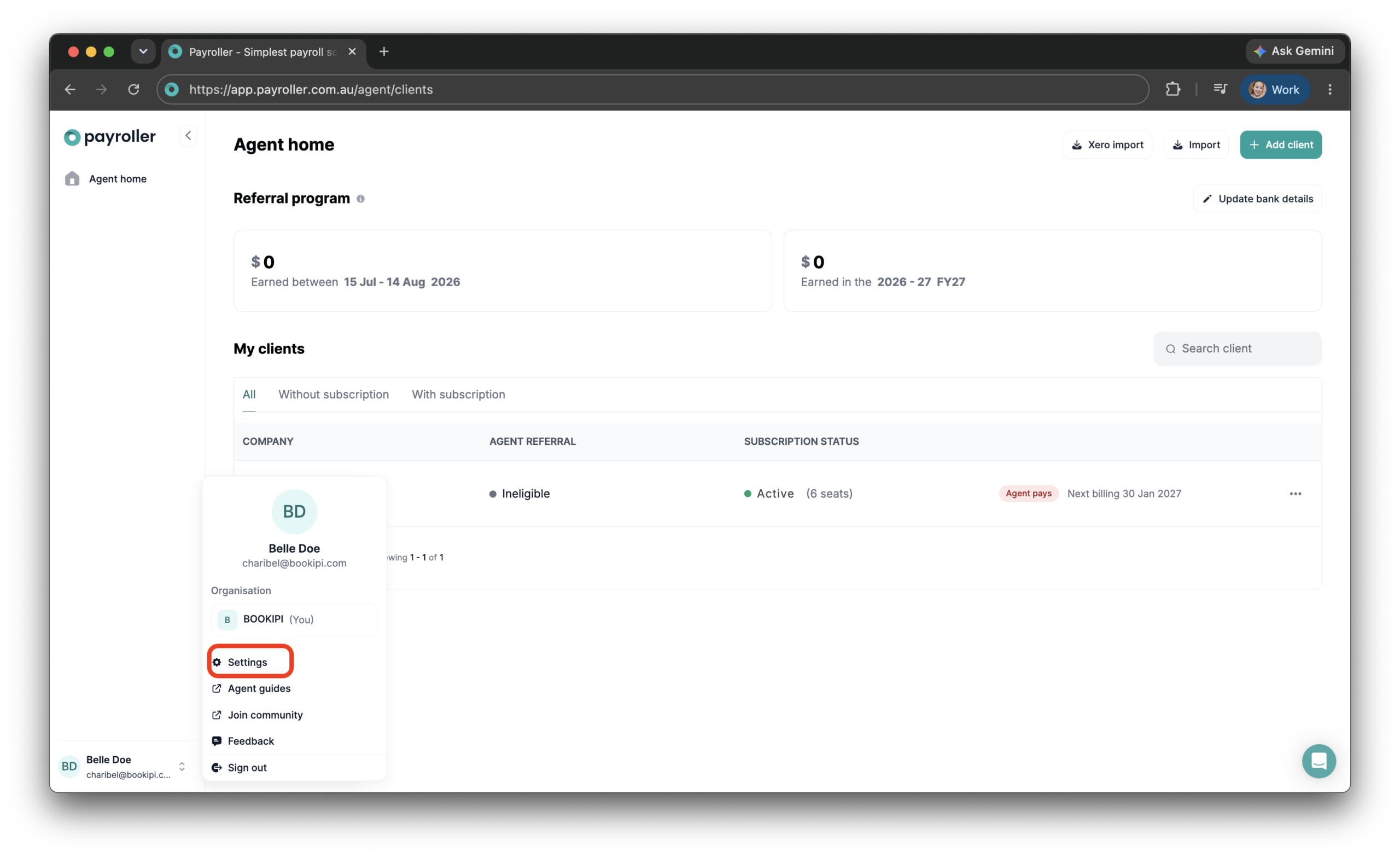
Task: Click Ask Gemini button
Action: [x=1294, y=51]
